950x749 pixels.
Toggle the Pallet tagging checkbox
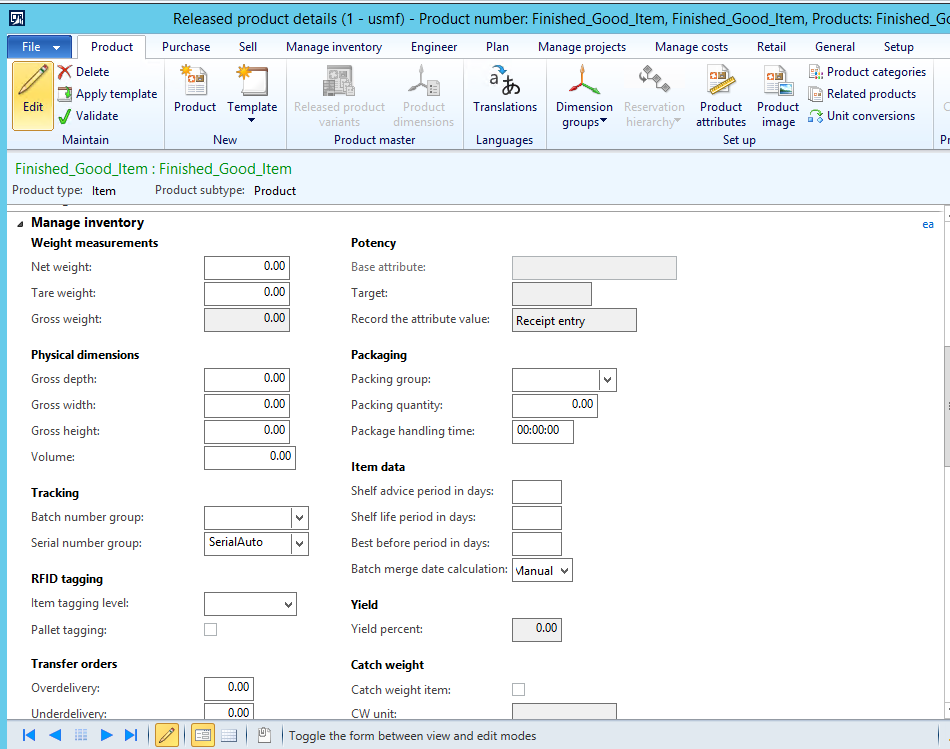(210, 629)
